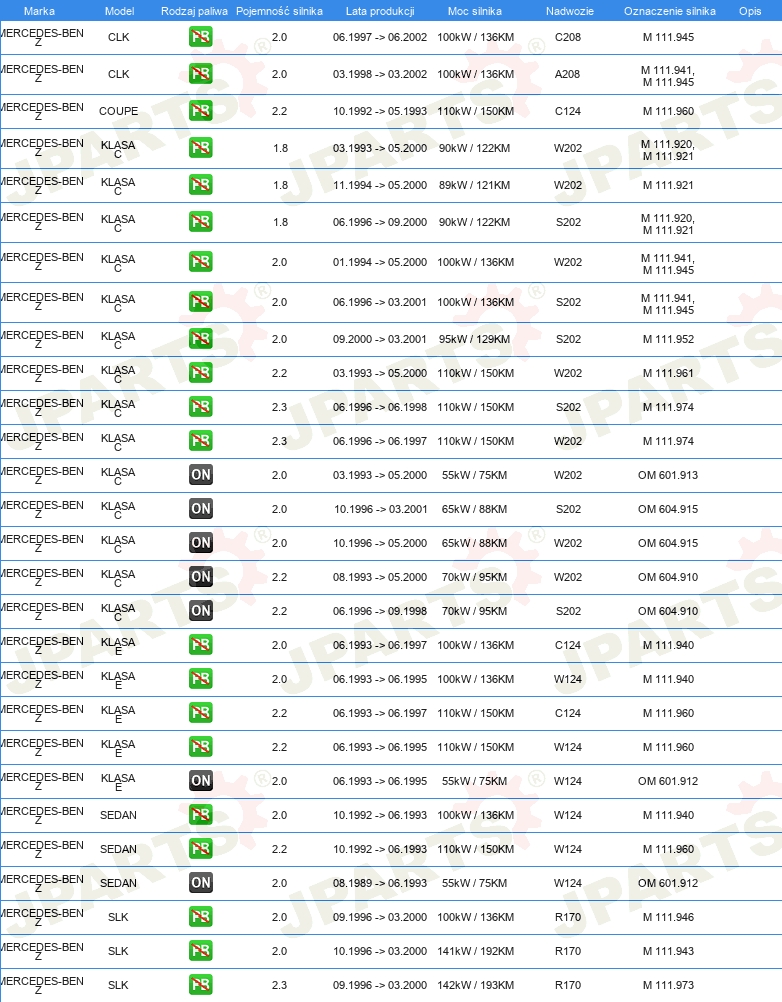Select date range 09.2000 -> 03.2001
Screen dimensions: 782x1002
[x=380, y=339]
